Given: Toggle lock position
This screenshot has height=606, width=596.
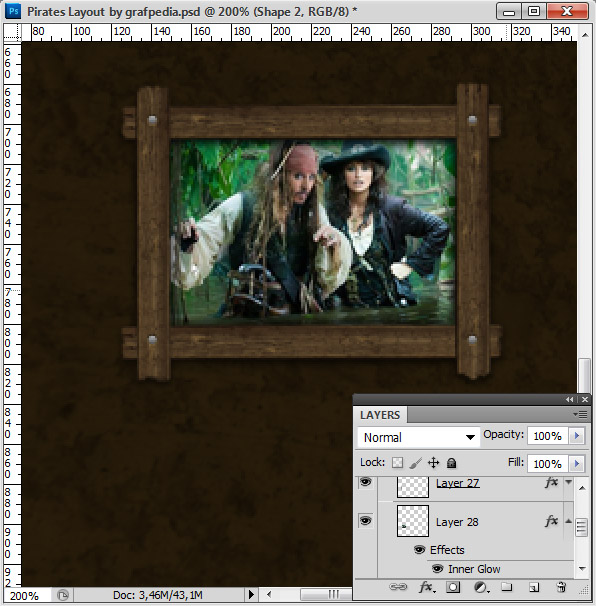Looking at the screenshot, I should [x=434, y=463].
